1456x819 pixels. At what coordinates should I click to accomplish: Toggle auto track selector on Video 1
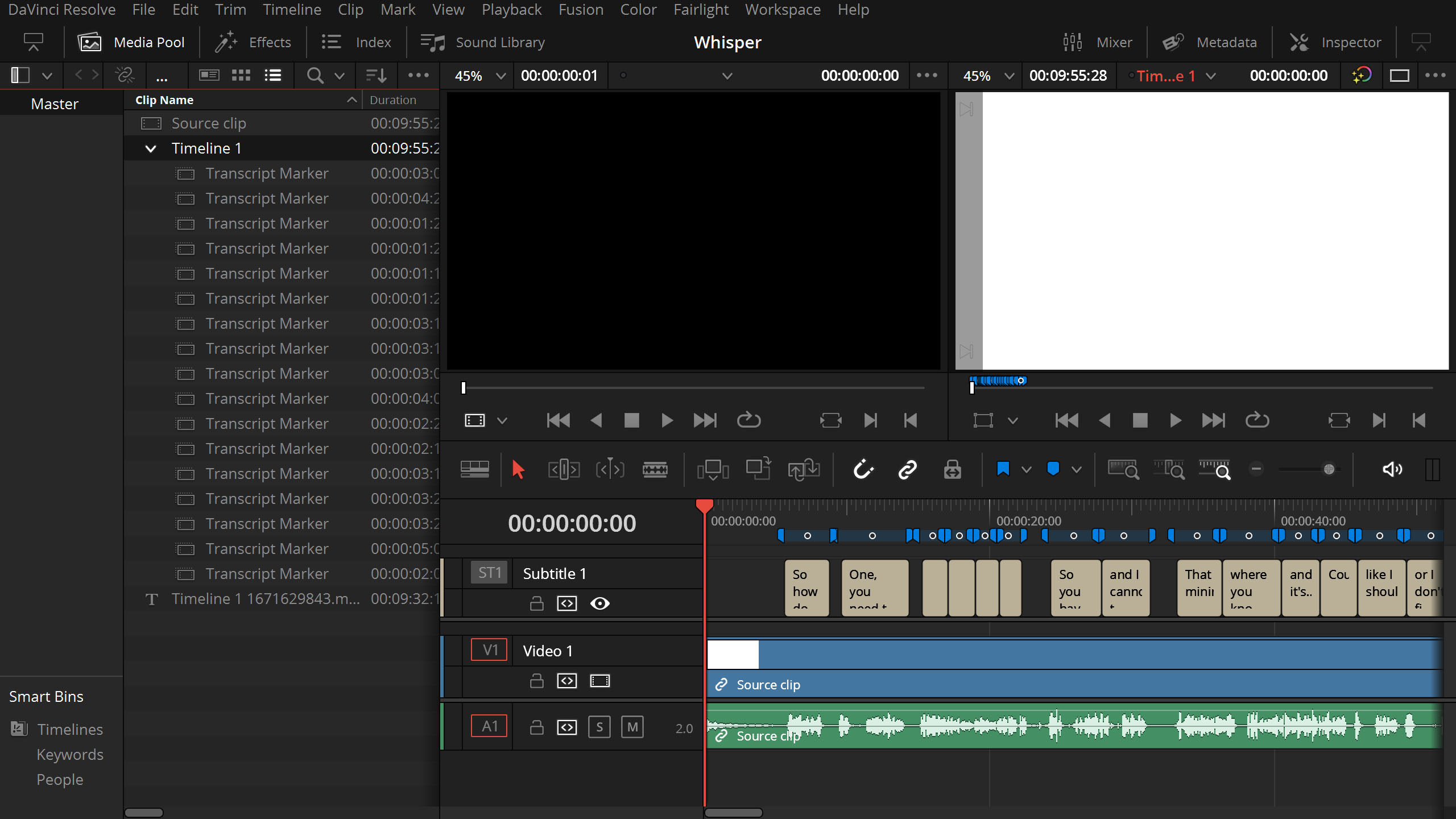coord(567,680)
